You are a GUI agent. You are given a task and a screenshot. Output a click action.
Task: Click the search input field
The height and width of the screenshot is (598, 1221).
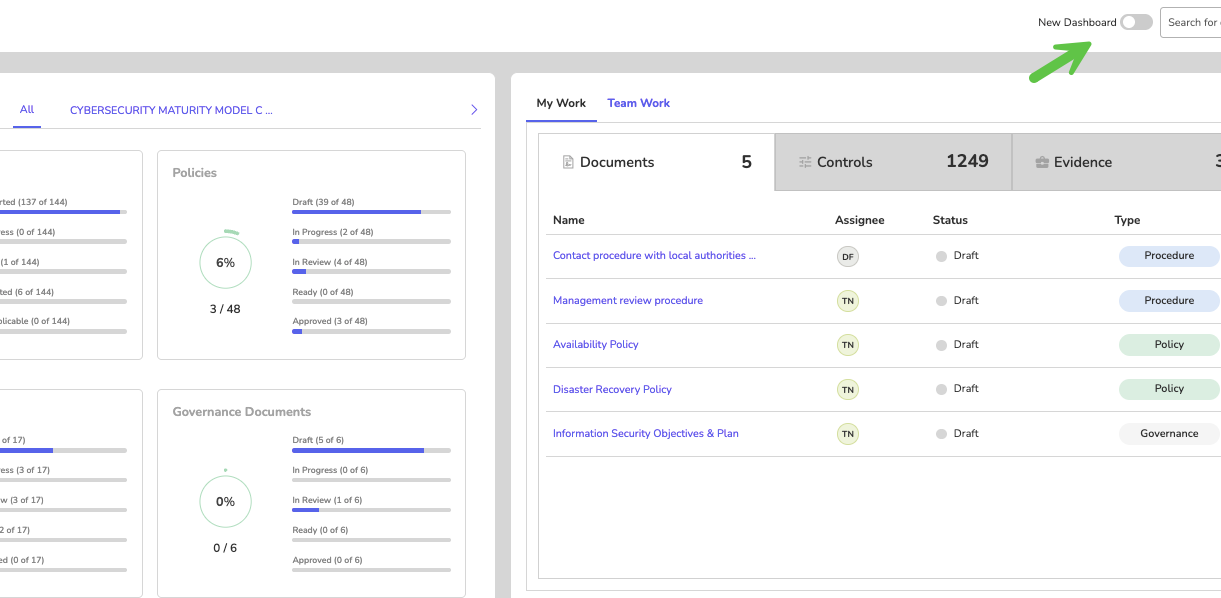1190,22
